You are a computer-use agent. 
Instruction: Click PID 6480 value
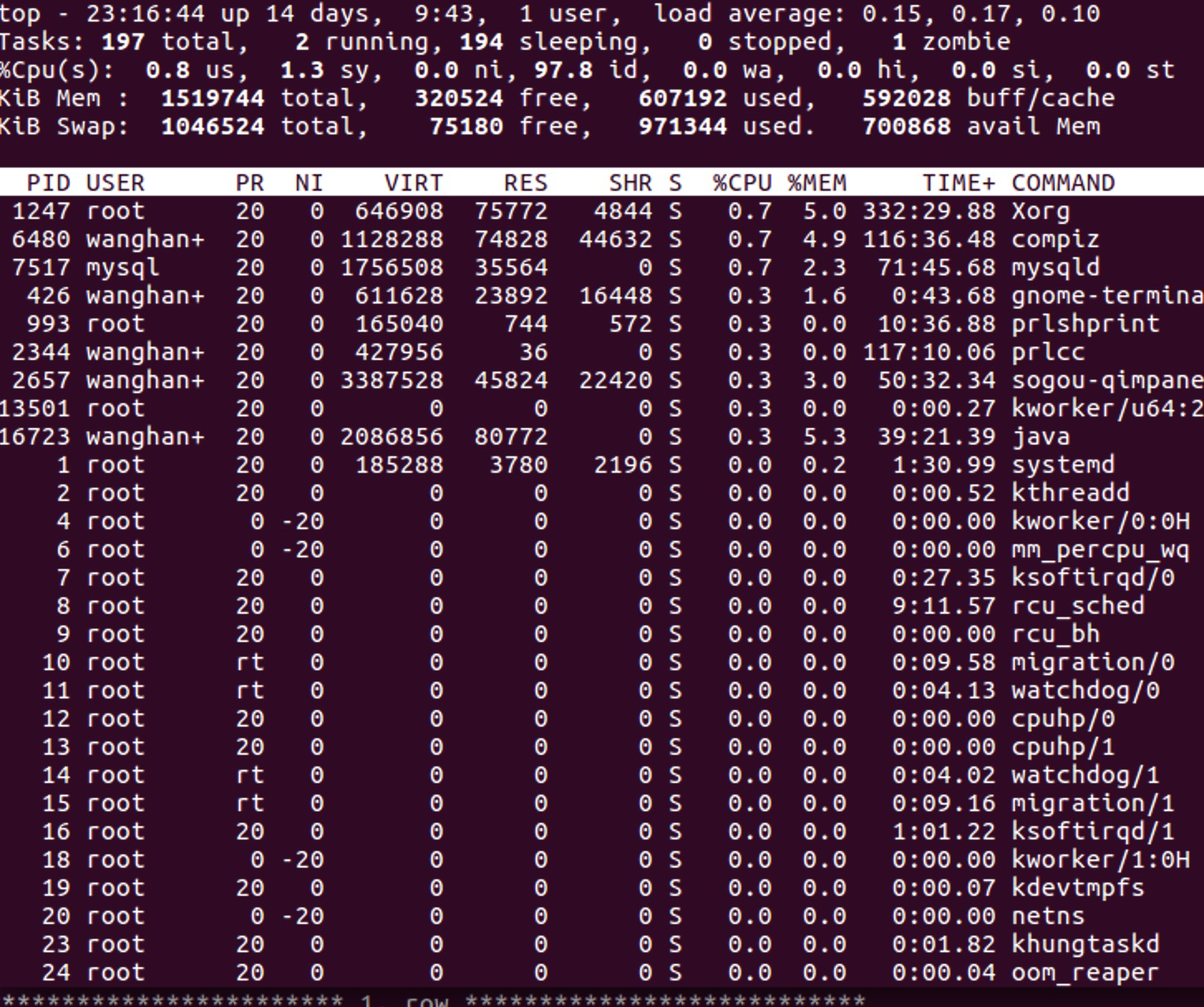tap(41, 240)
